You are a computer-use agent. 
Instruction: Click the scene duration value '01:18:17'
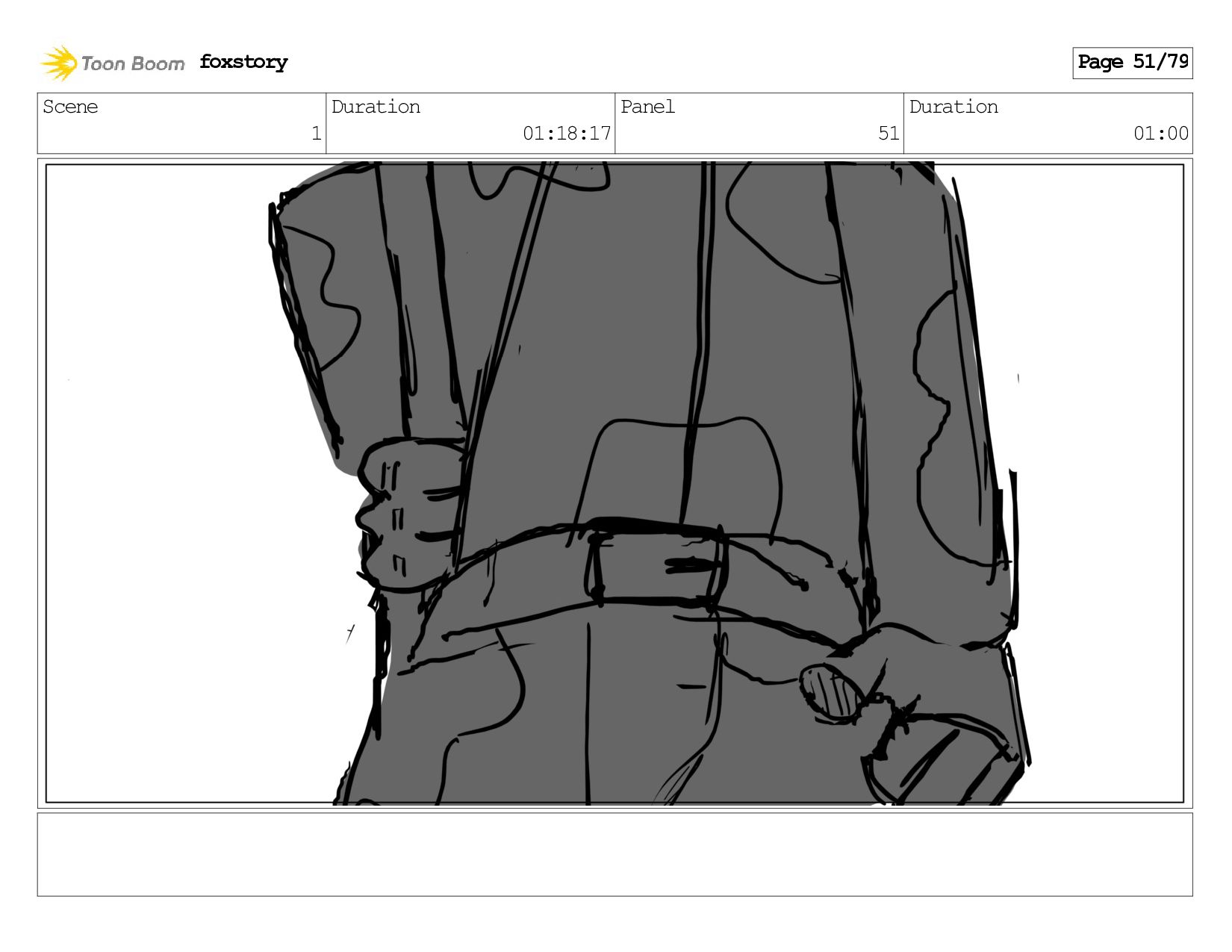[567, 134]
